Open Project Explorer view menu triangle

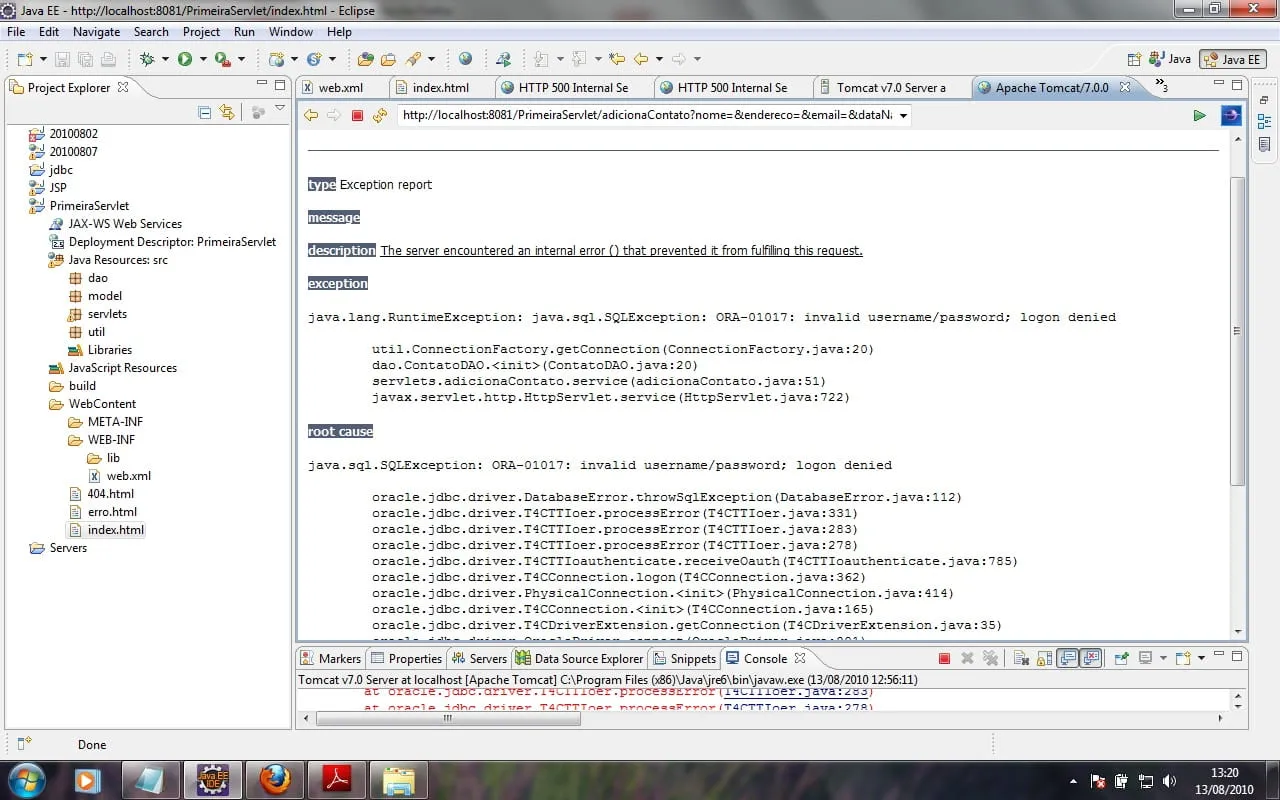click(x=280, y=110)
